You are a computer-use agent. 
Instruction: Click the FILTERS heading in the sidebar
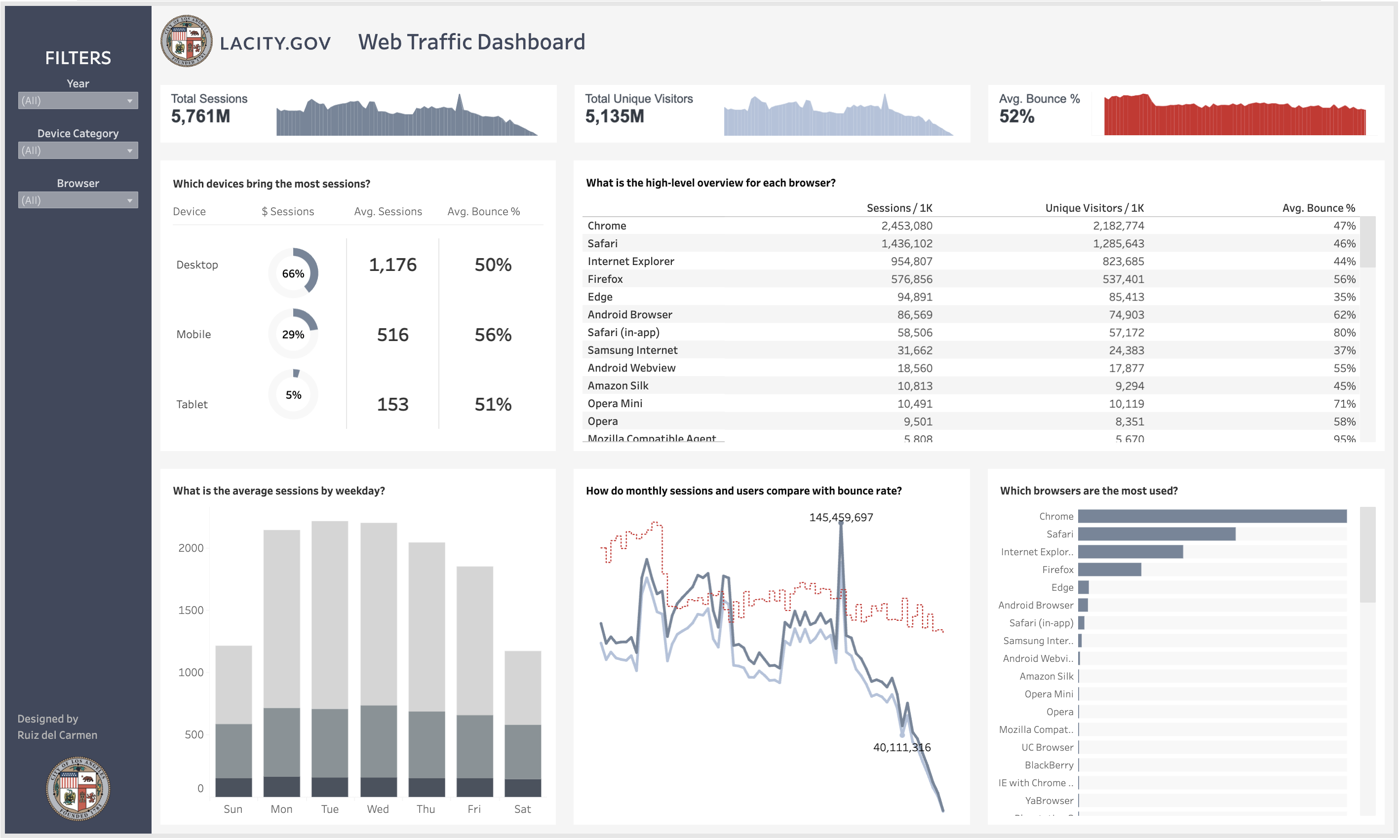tap(78, 57)
